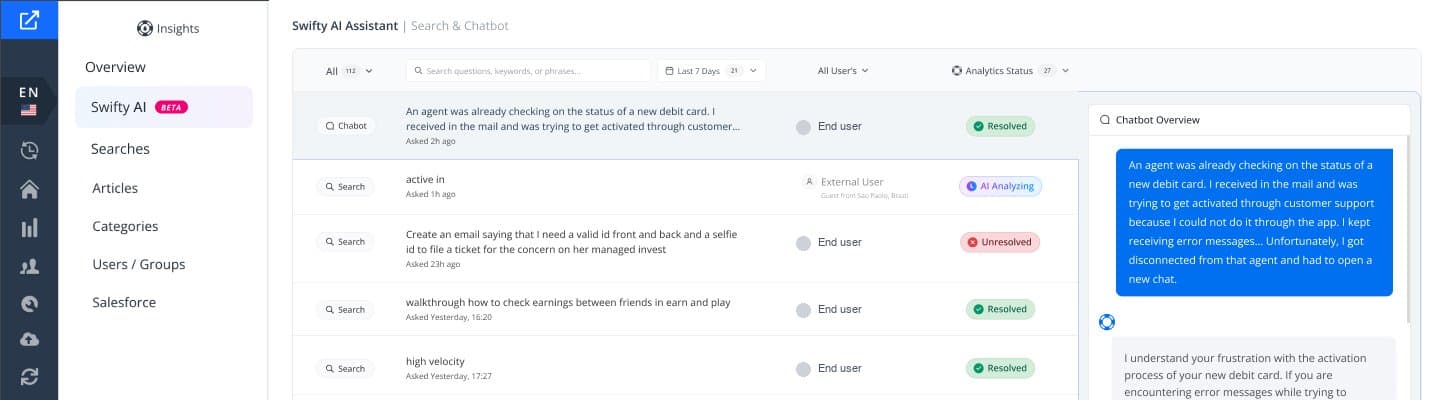
Task: Open the Salesforce section
Action: (x=124, y=302)
